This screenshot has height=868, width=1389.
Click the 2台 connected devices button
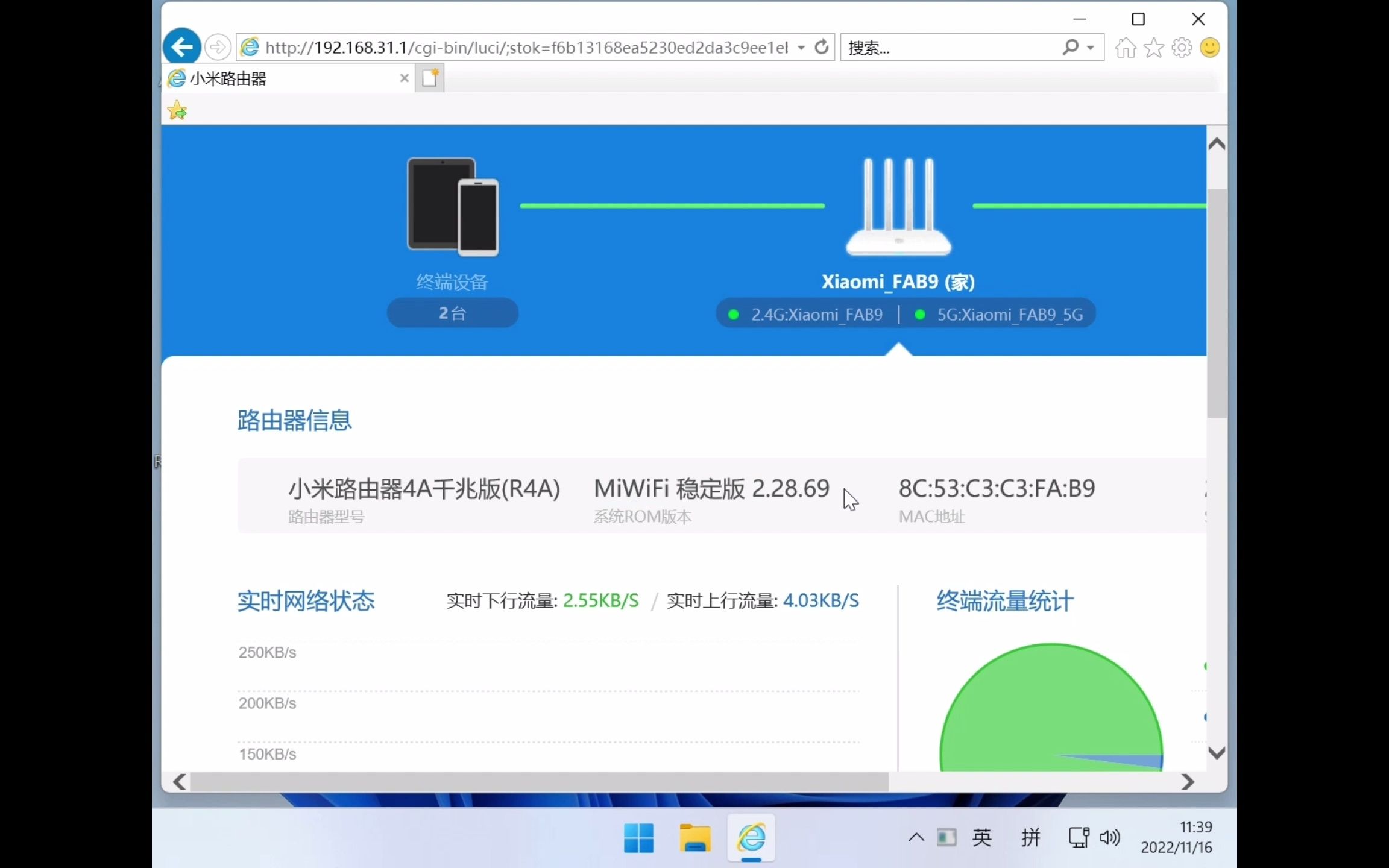pyautogui.click(x=453, y=313)
